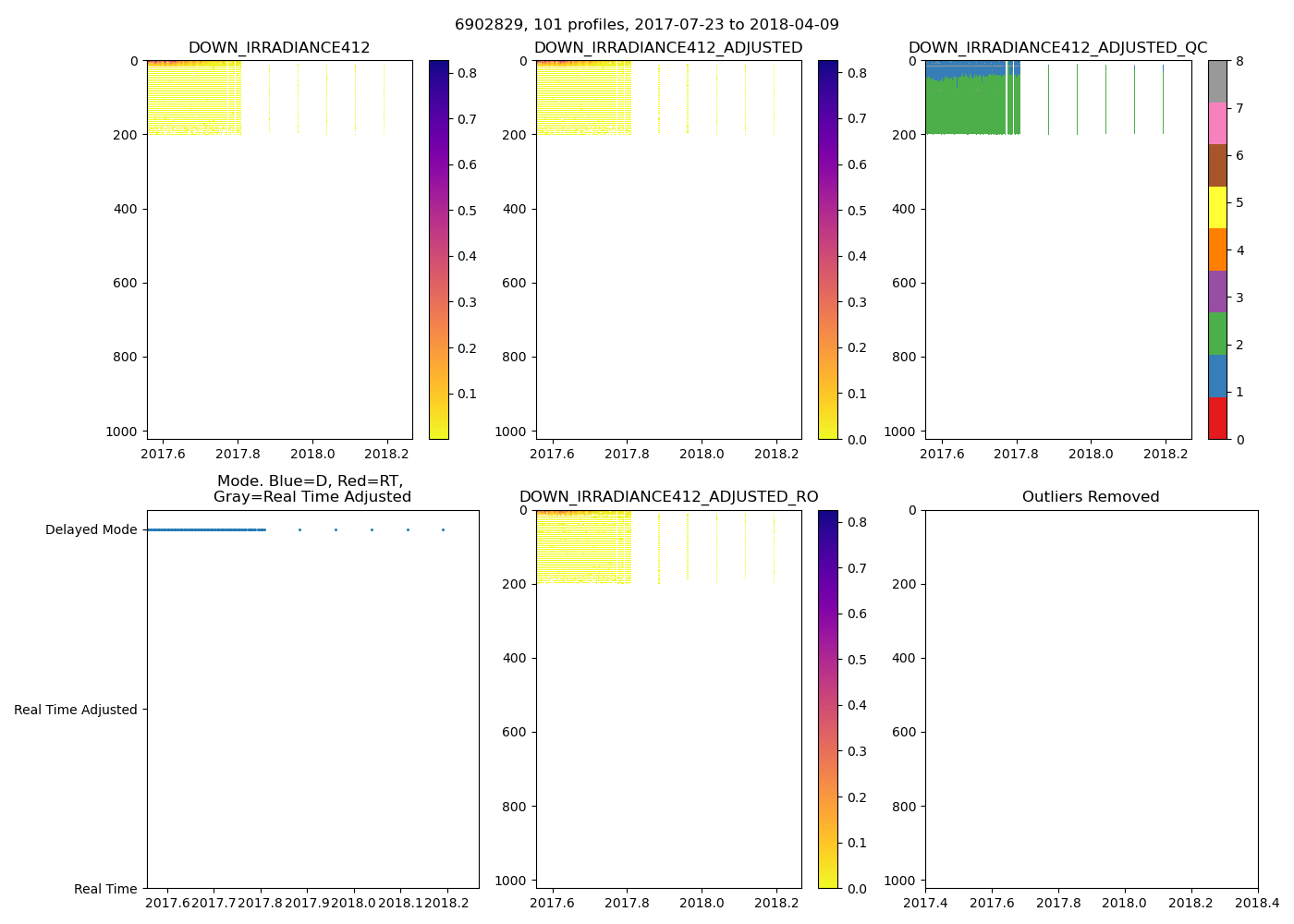Click the DOWN_IRRADIANCE412 plot colorbar

coord(439,249)
